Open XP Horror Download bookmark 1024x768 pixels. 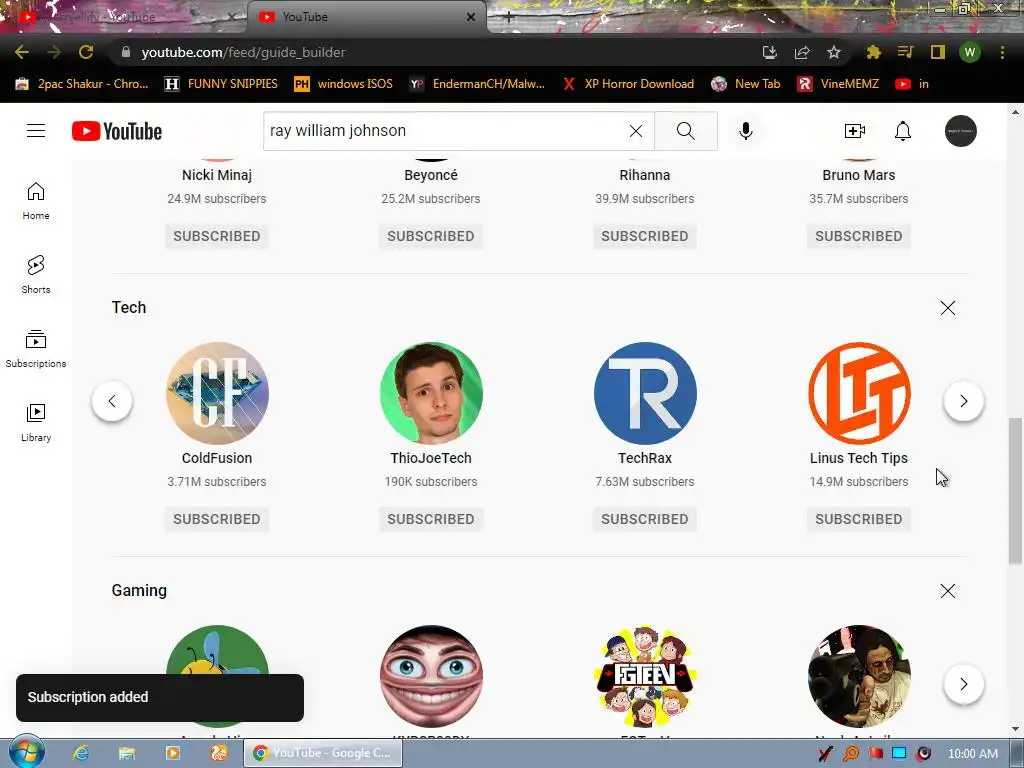point(628,84)
